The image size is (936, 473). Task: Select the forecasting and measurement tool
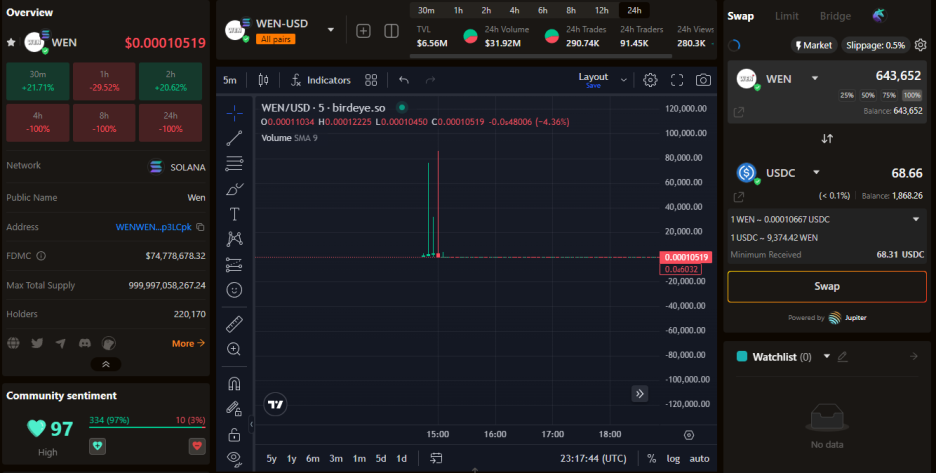pos(235,265)
